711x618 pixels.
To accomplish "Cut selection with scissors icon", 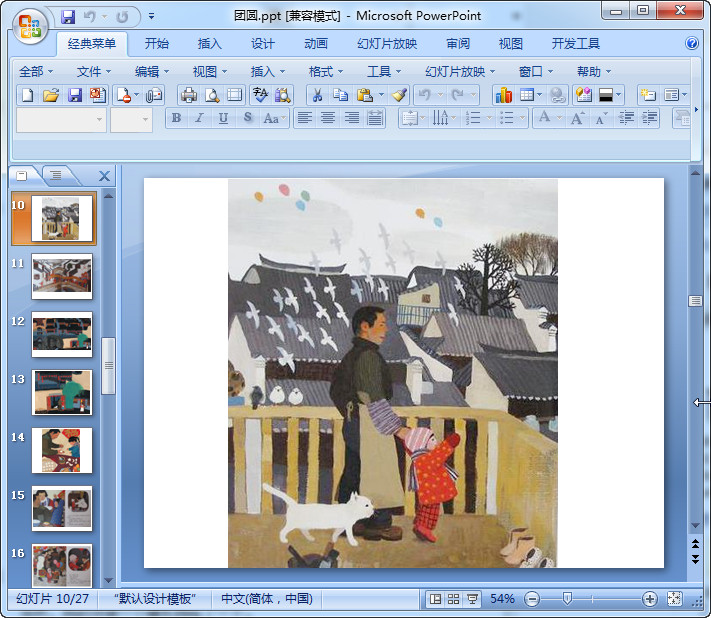I will [x=317, y=95].
